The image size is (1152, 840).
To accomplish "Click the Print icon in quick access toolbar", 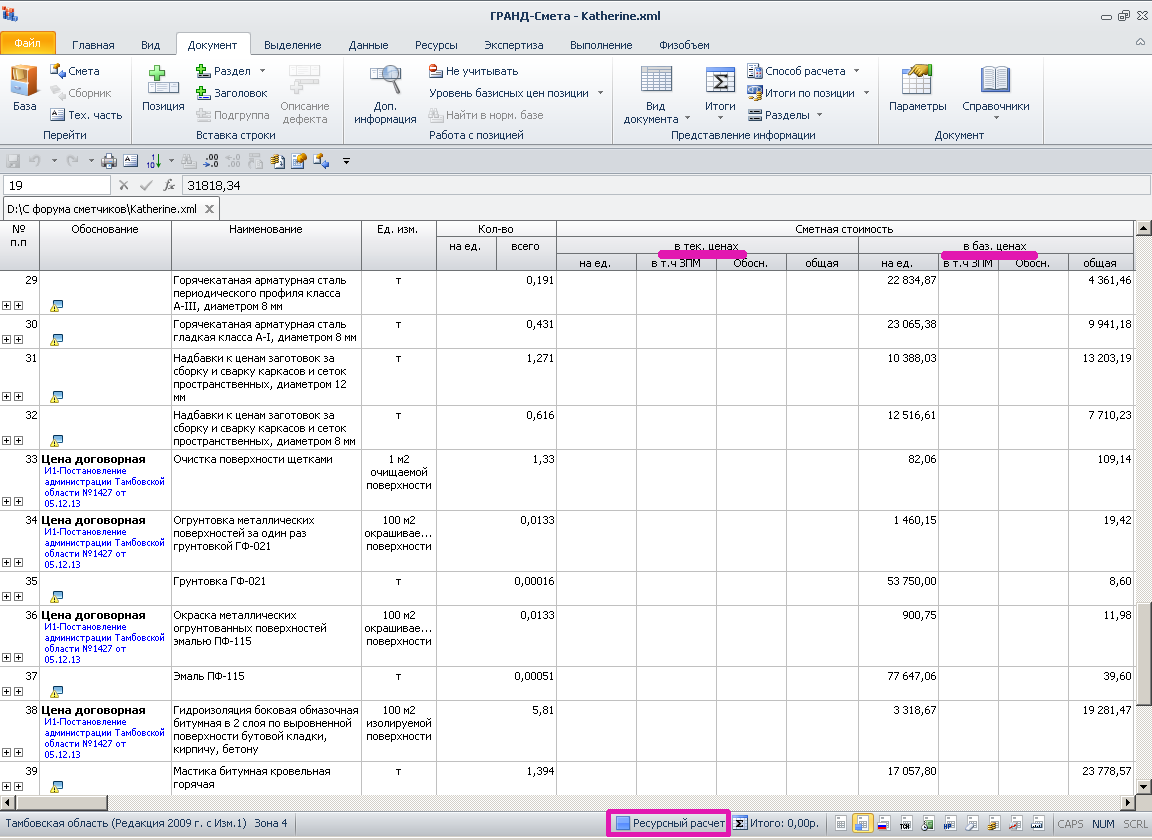I will (x=110, y=160).
